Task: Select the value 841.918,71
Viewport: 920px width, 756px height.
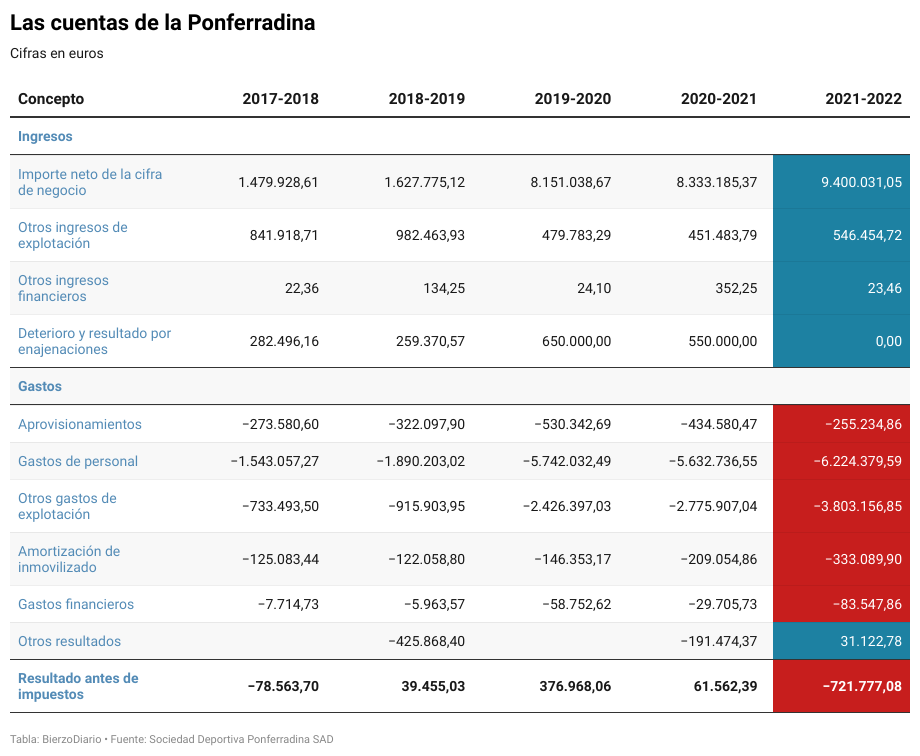Action: (x=284, y=235)
